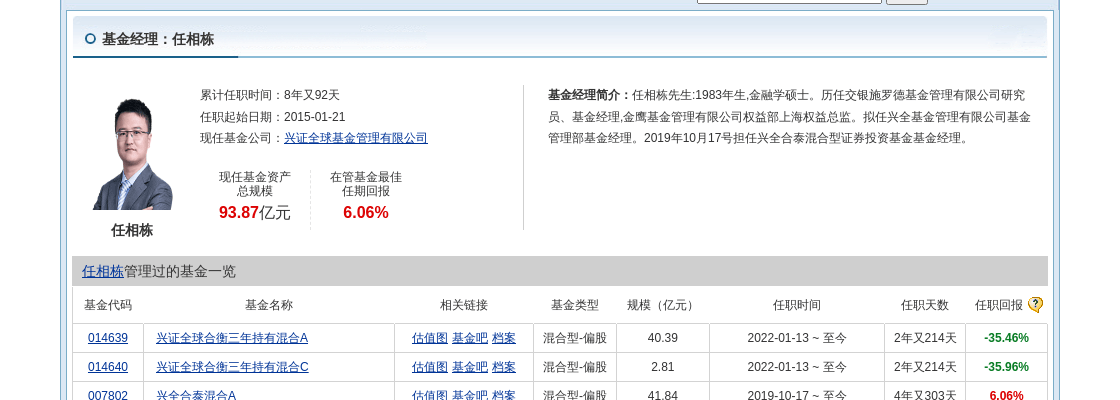Open 兴证全球合衡三年持有混合A fund page
1120x400 pixels.
click(232, 338)
